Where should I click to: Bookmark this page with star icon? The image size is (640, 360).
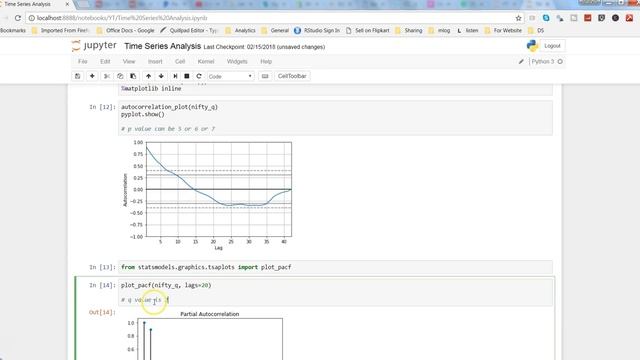tap(518, 18)
